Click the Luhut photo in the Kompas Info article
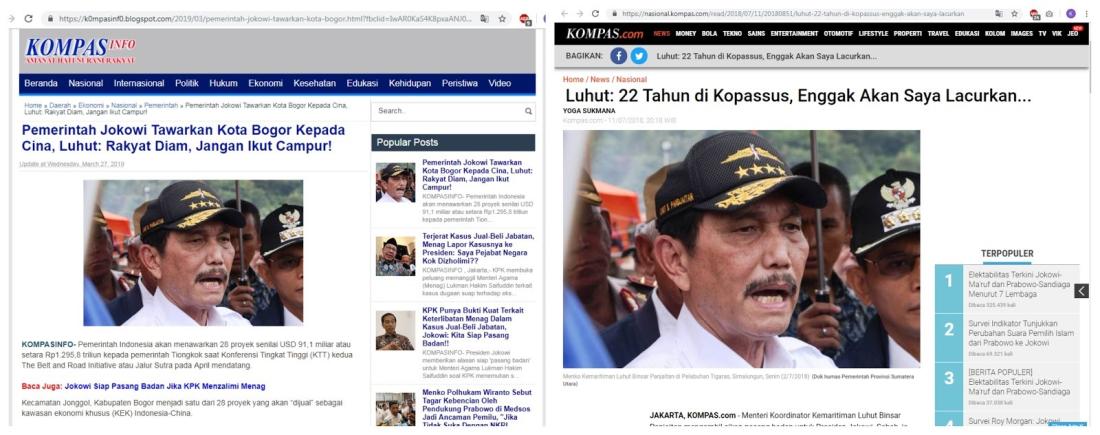The height and width of the screenshot is (435, 1100). [193, 253]
